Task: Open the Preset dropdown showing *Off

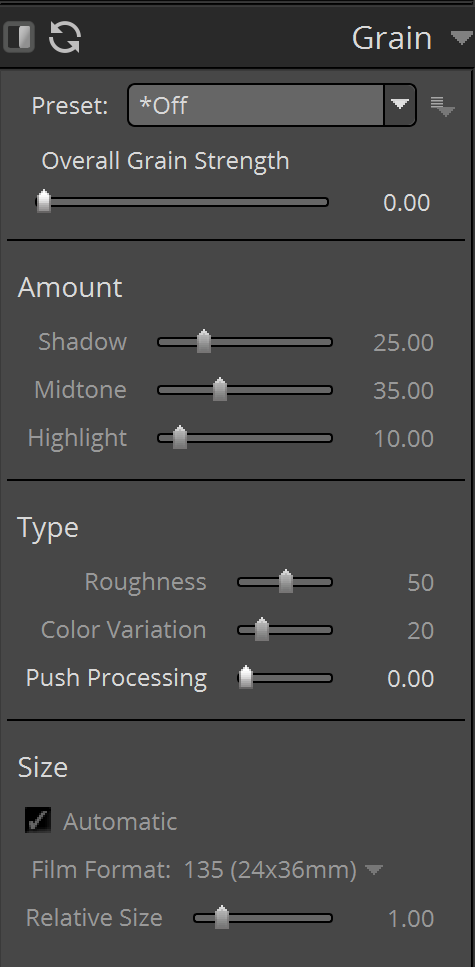Action: [x=271, y=105]
